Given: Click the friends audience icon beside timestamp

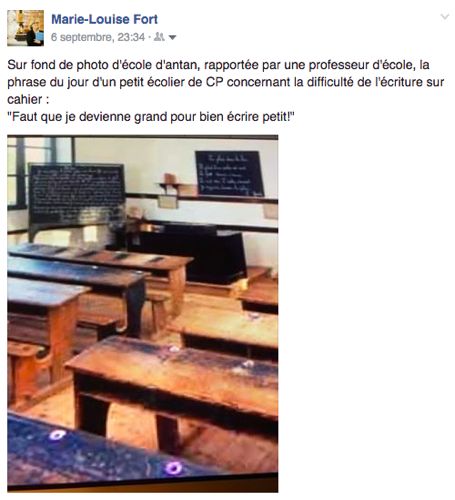Looking at the screenshot, I should coord(159,37).
